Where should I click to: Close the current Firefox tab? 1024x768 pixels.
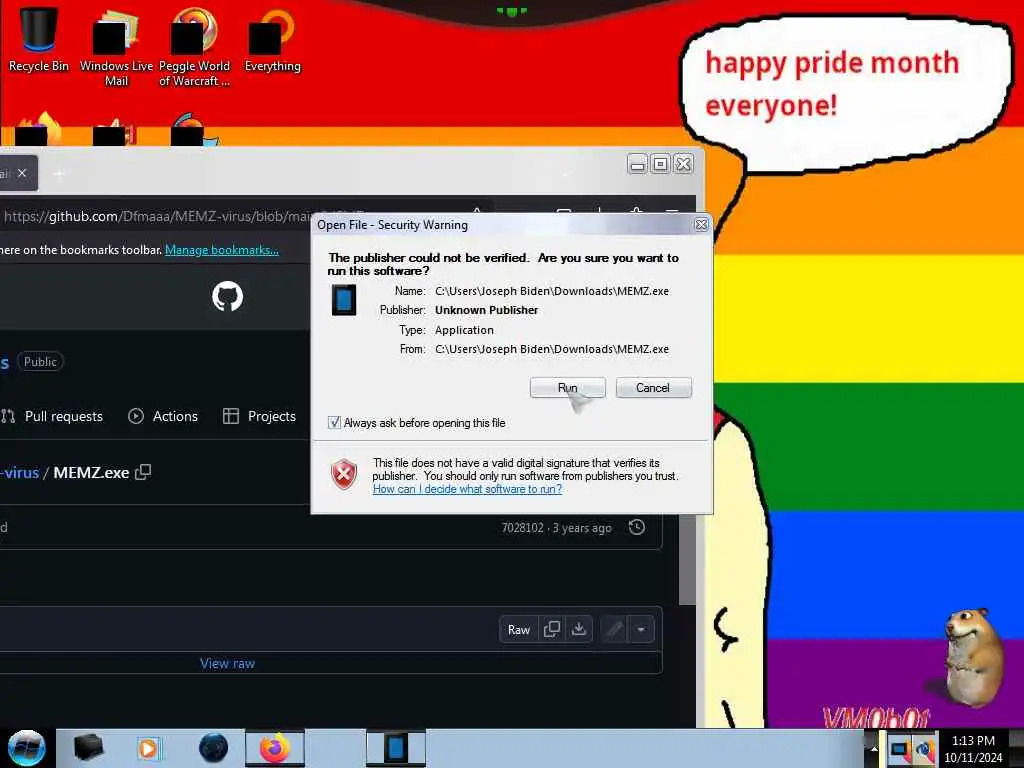tap(22, 173)
